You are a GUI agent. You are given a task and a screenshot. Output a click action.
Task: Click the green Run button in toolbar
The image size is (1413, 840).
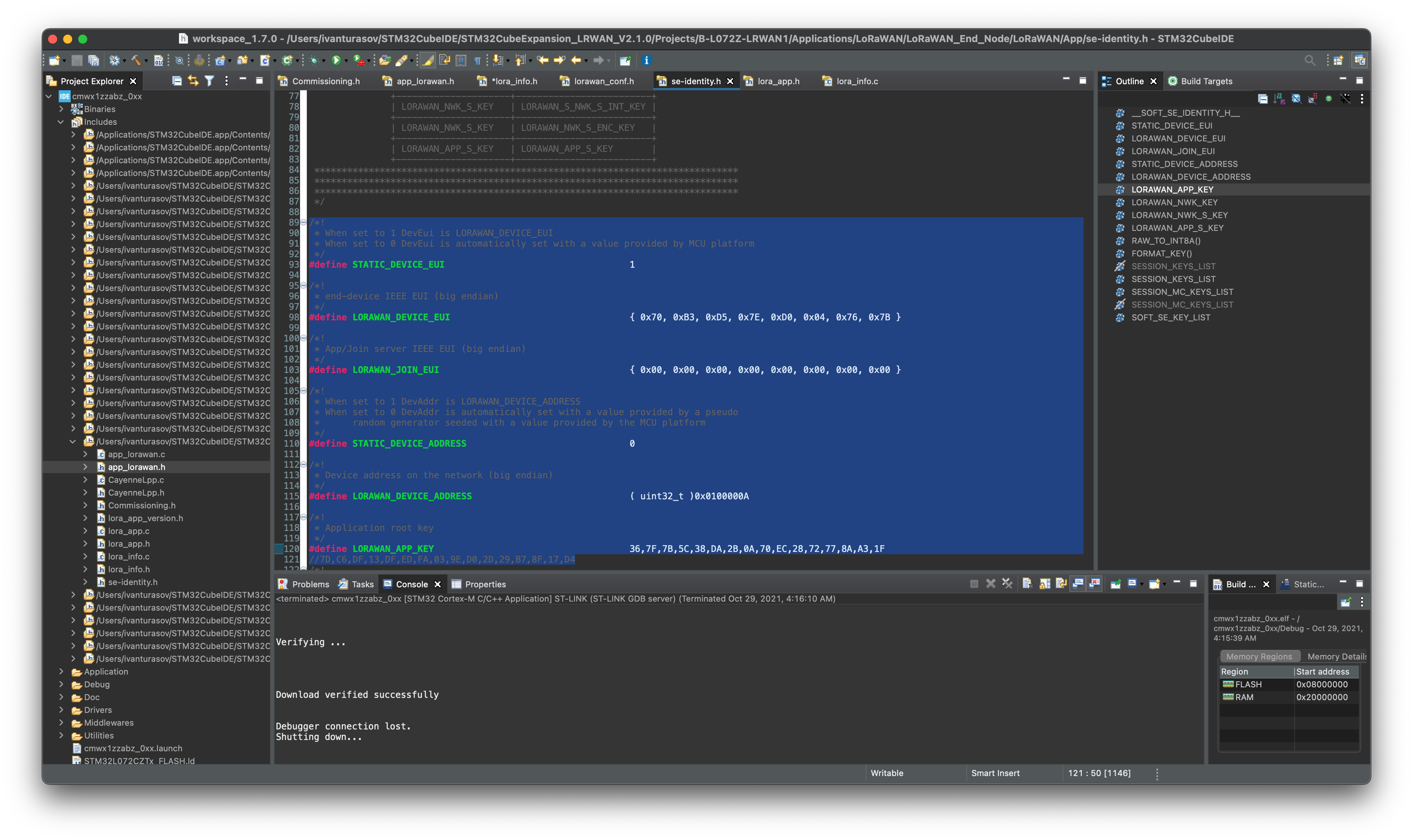[336, 60]
